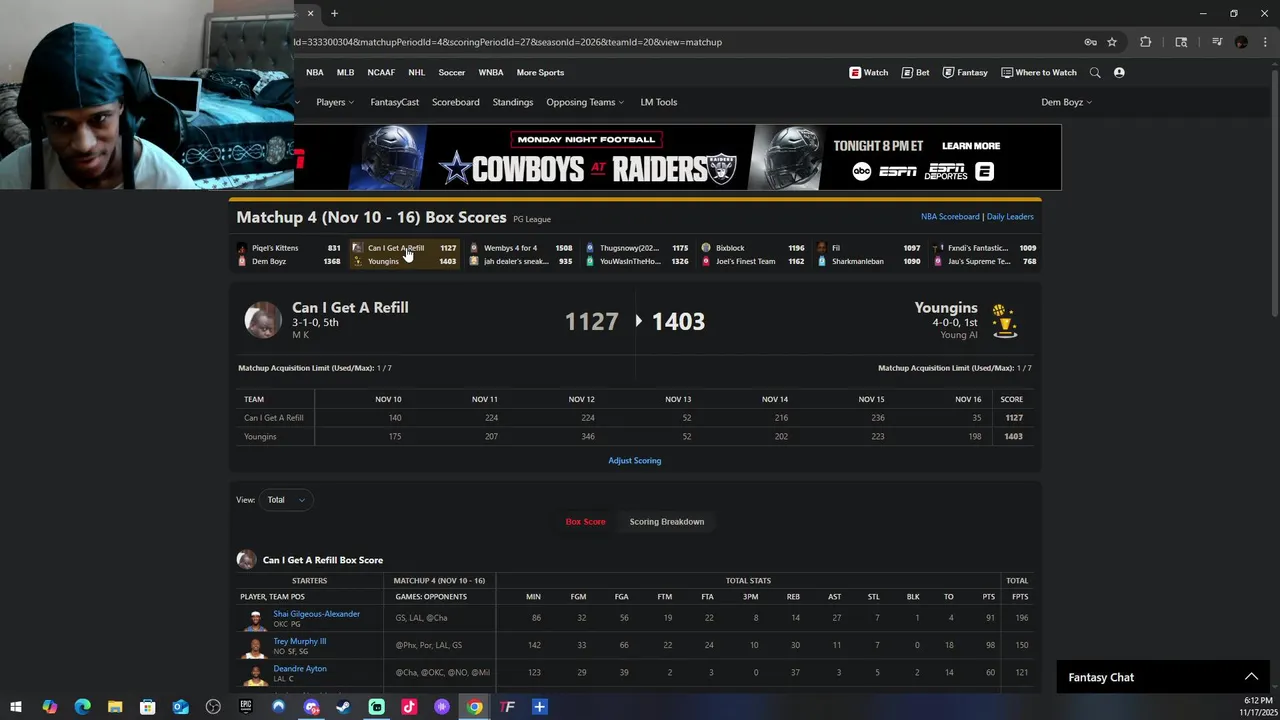Open Microsoft Store from the taskbar
Viewport: 1280px width, 720px height.
pyautogui.click(x=147, y=707)
